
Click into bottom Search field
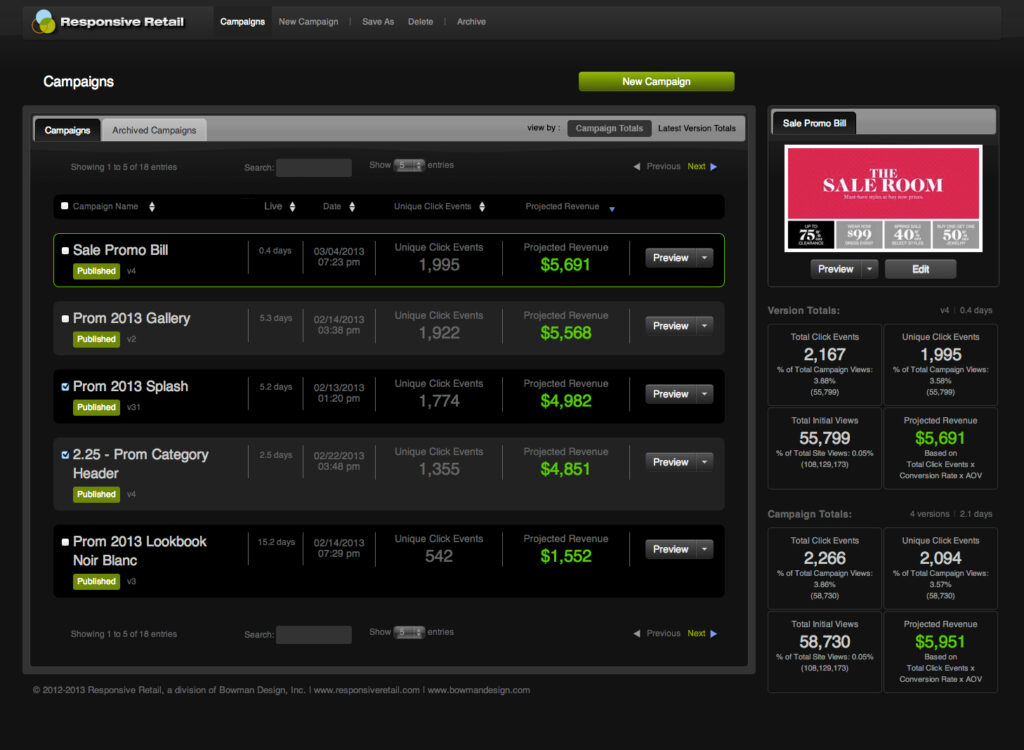313,635
